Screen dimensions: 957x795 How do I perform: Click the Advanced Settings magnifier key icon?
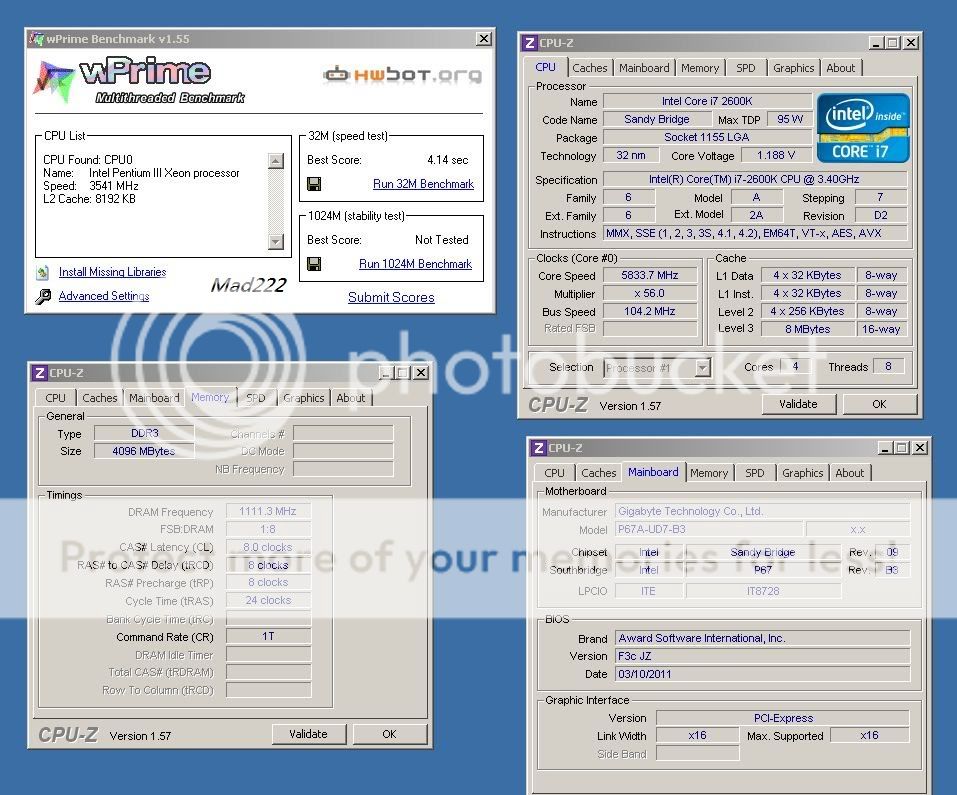(x=43, y=297)
